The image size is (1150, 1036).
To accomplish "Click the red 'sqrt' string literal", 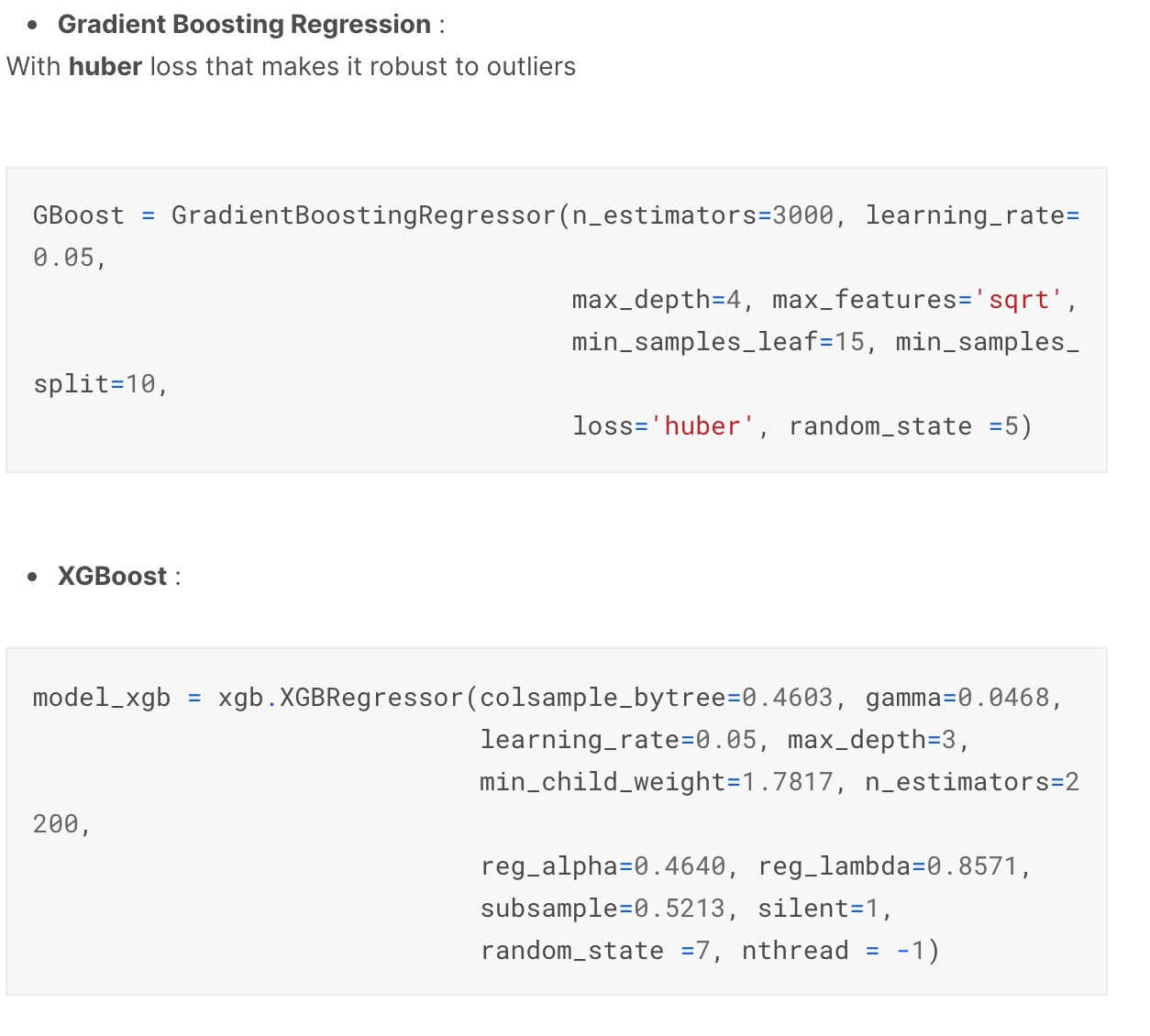I will (x=1018, y=300).
